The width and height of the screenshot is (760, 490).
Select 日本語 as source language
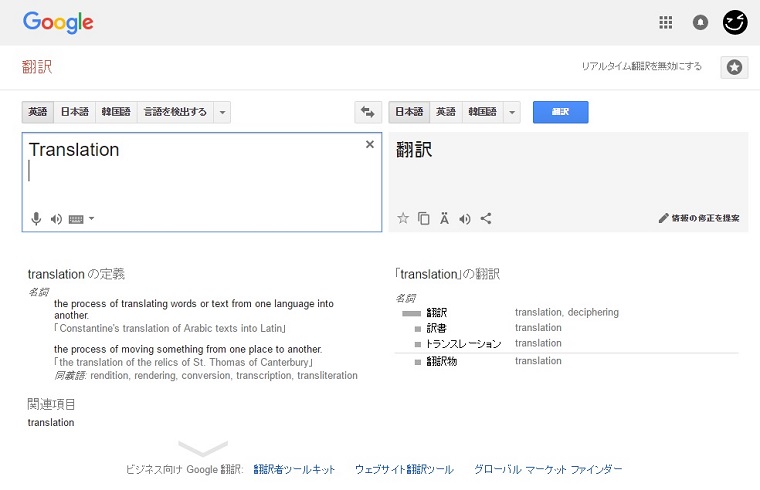point(75,112)
